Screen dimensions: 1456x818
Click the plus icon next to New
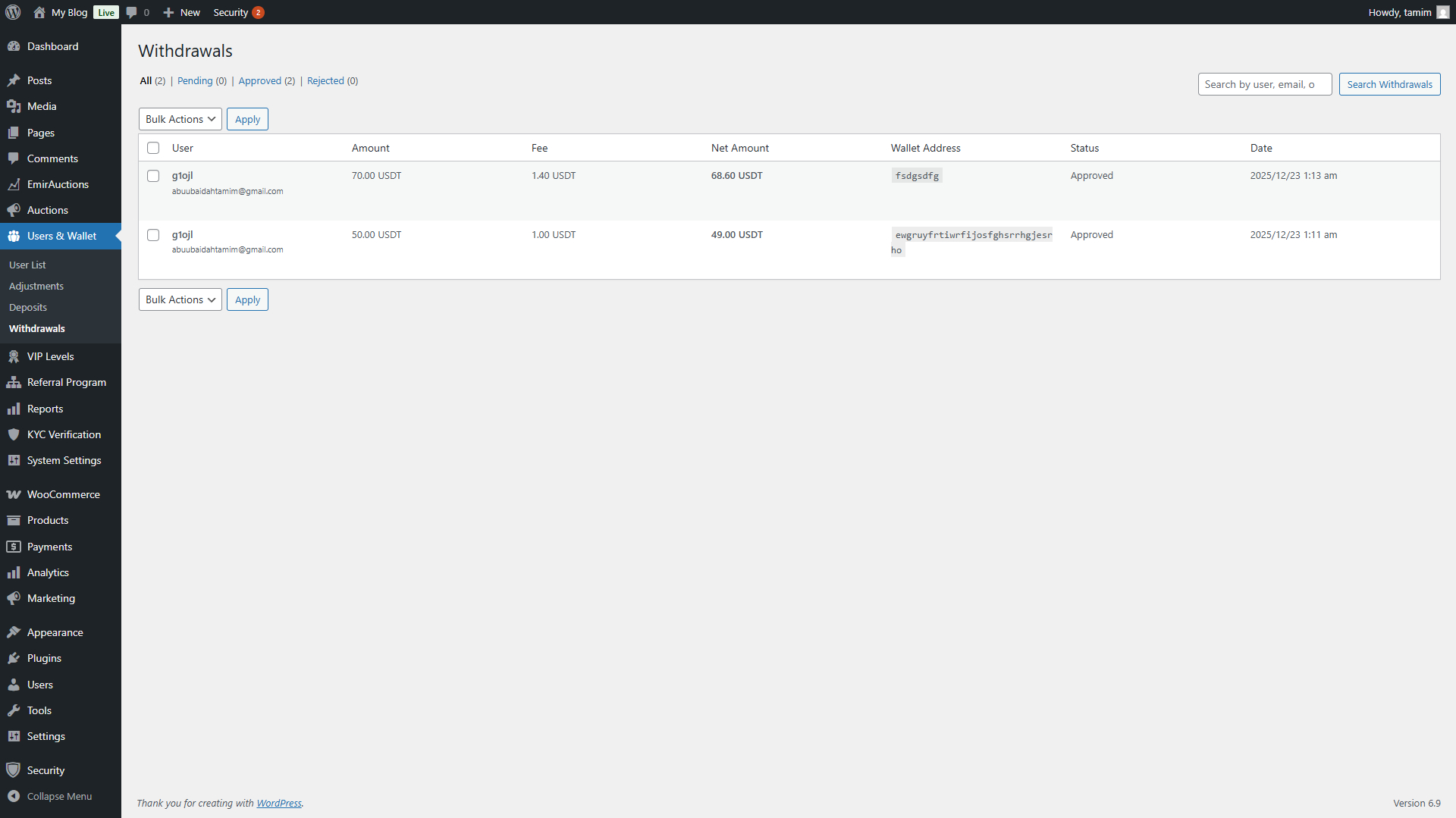pyautogui.click(x=168, y=12)
